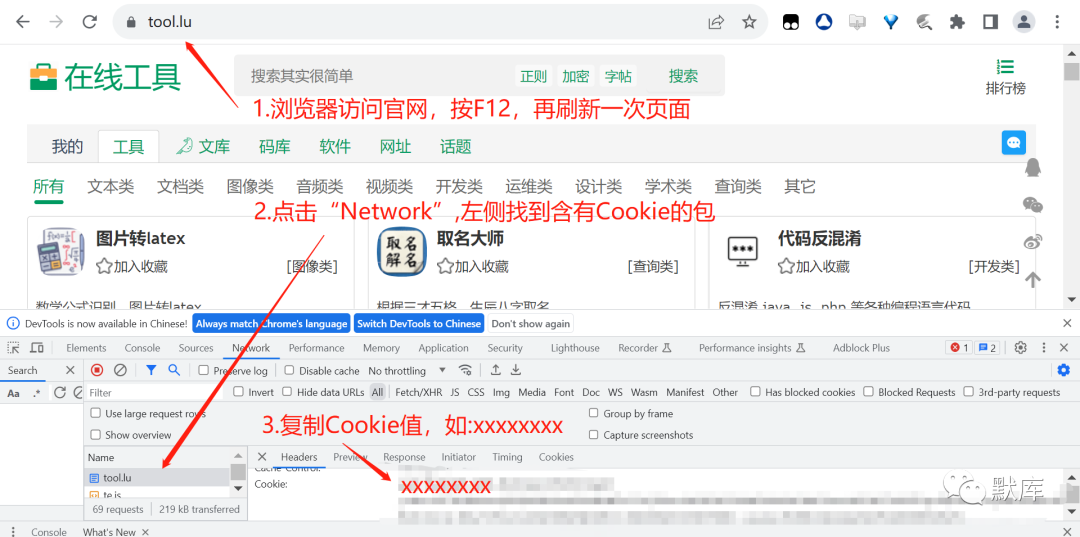Click the 正则 search option
The width and height of the screenshot is (1080, 537).
533,76
